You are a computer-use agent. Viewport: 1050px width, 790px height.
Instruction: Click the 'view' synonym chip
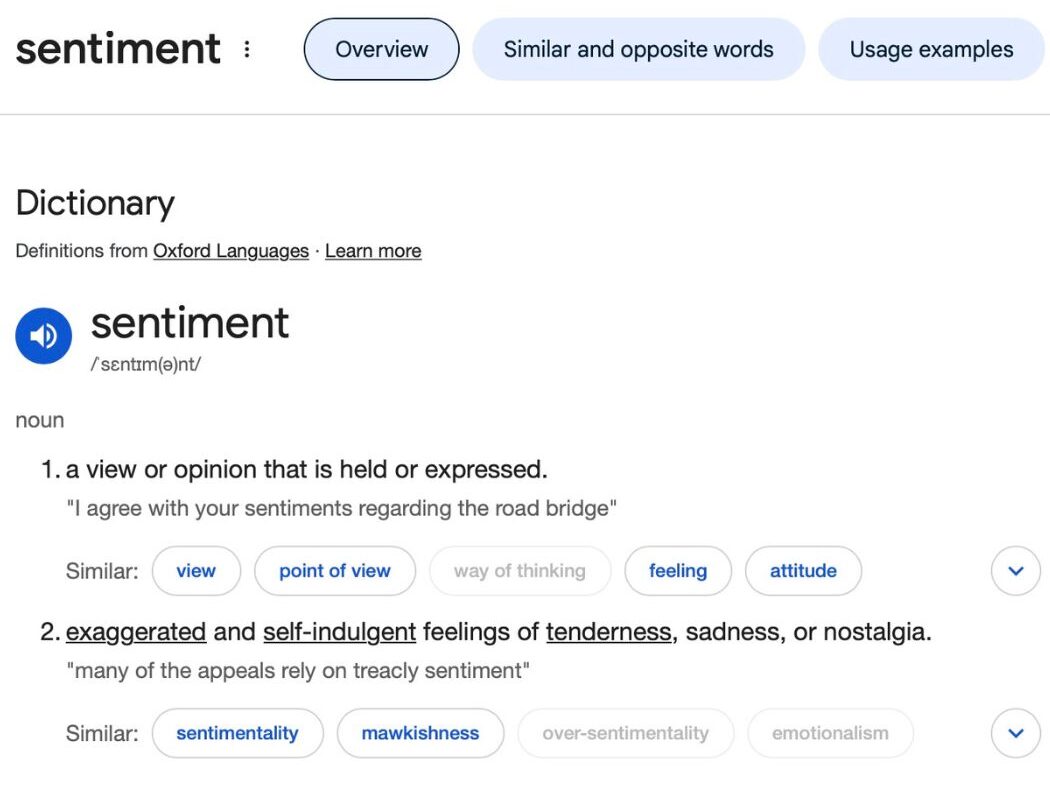click(x=196, y=571)
